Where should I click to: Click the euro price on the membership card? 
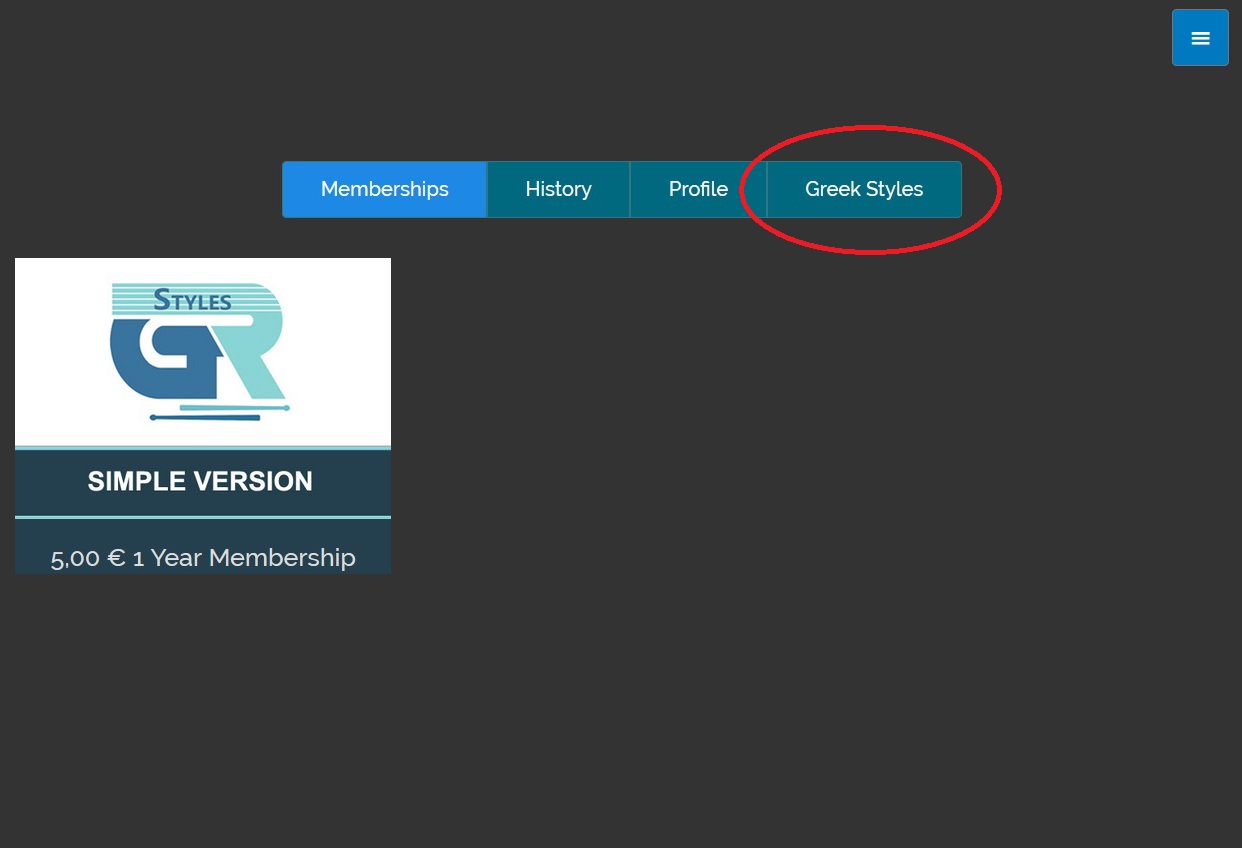click(88, 557)
